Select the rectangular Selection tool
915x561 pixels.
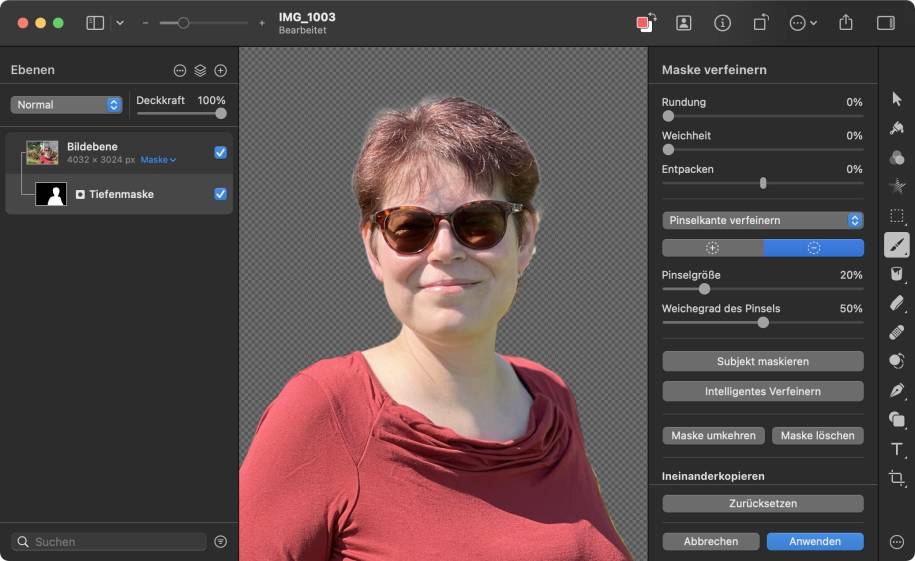pyautogui.click(x=897, y=216)
